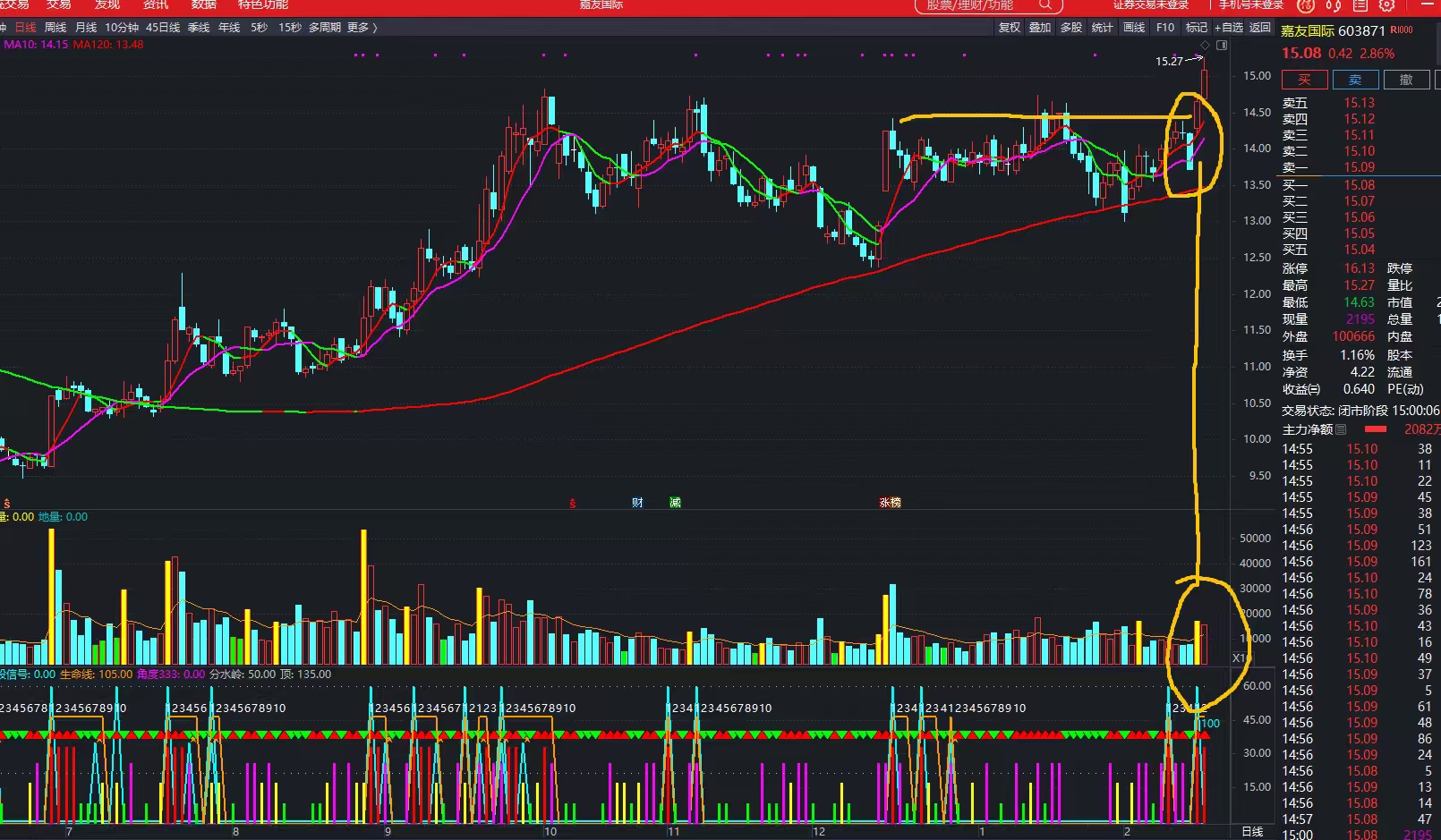
Task: Open the list document icon in title bar
Action: click(1360, 5)
